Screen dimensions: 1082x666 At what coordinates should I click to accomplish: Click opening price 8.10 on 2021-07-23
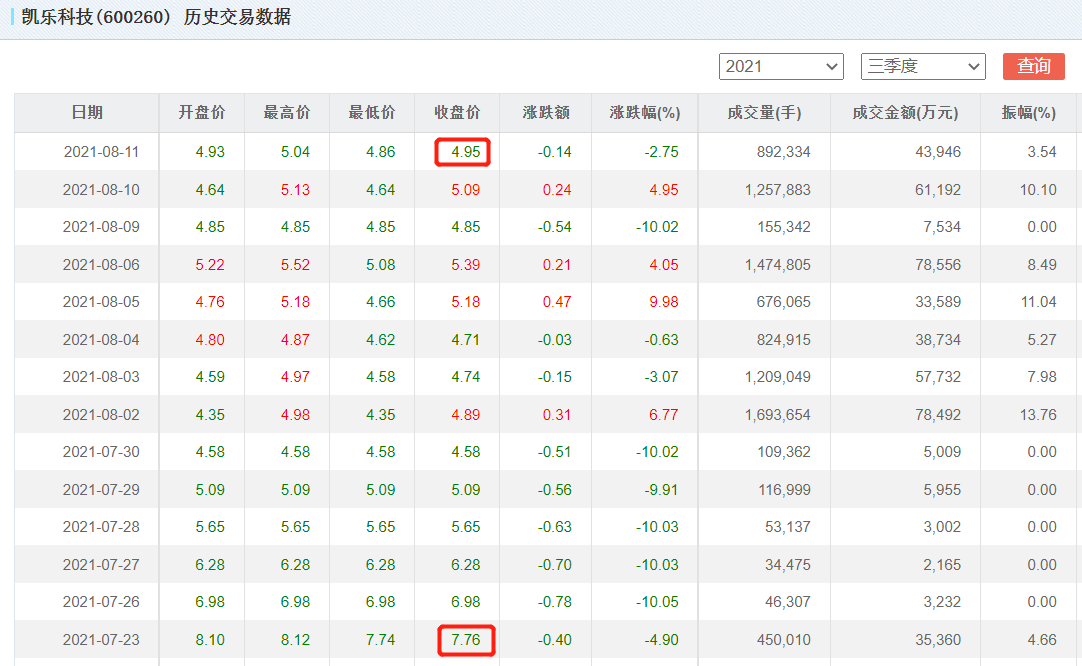pyautogui.click(x=210, y=640)
